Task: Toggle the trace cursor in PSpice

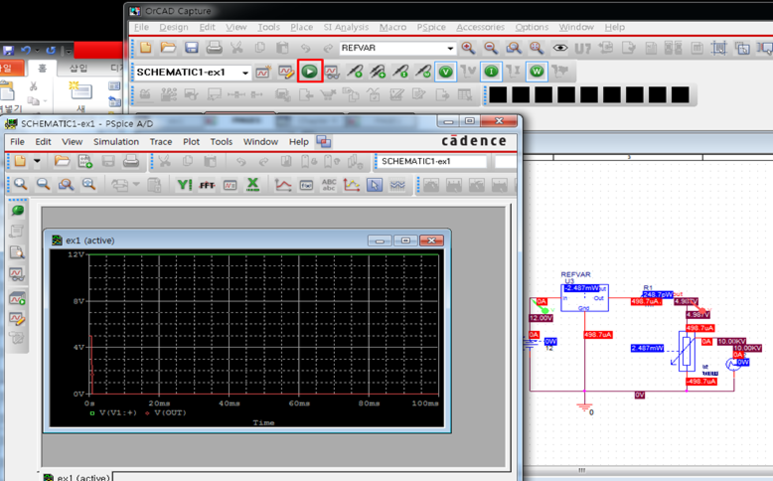Action: [375, 185]
